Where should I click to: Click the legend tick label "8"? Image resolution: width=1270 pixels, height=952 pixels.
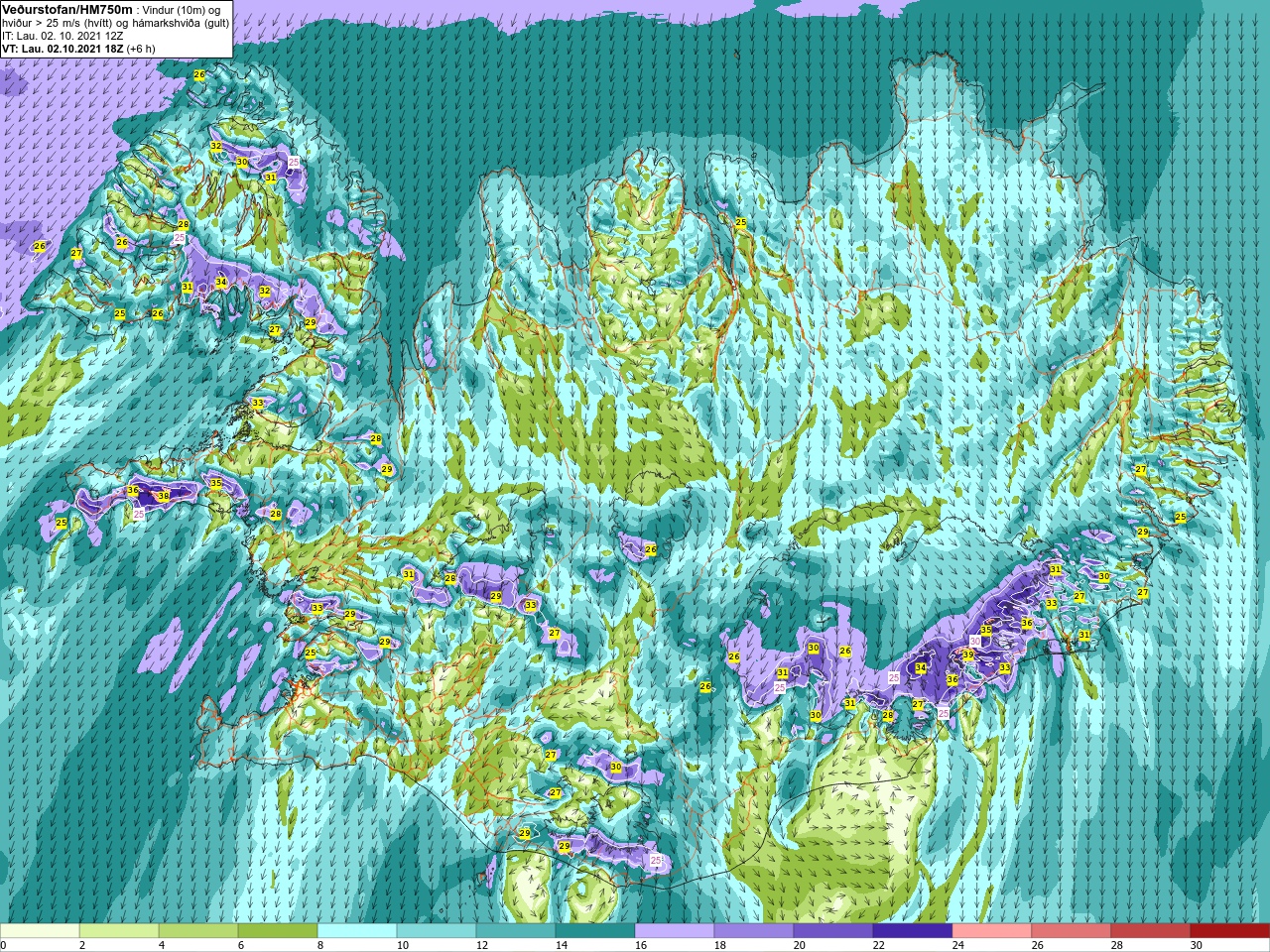click(320, 945)
